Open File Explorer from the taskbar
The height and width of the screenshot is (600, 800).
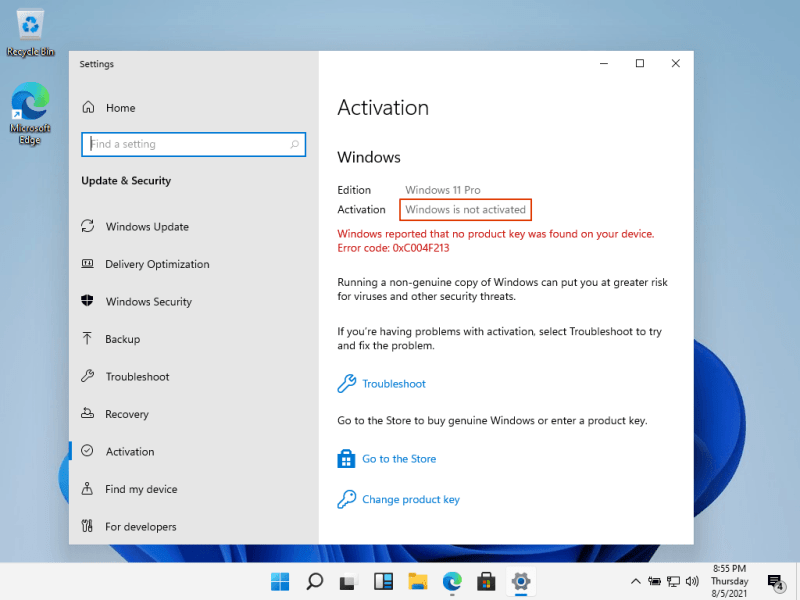pyautogui.click(x=418, y=581)
